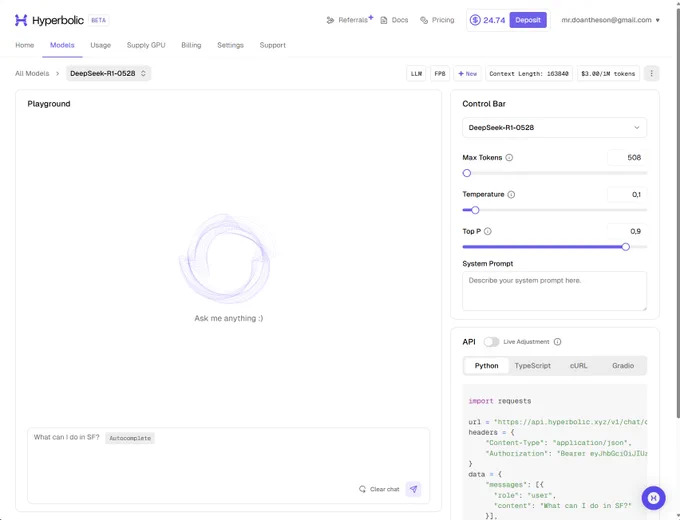Focus the System Prompt text area
Image resolution: width=680 pixels, height=520 pixels.
pos(555,291)
